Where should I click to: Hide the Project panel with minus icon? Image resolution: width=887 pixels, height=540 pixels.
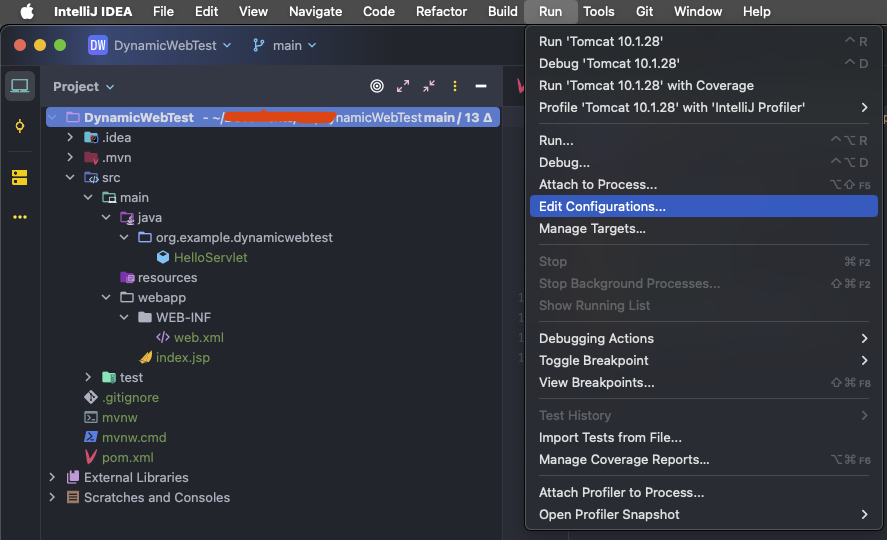[481, 86]
